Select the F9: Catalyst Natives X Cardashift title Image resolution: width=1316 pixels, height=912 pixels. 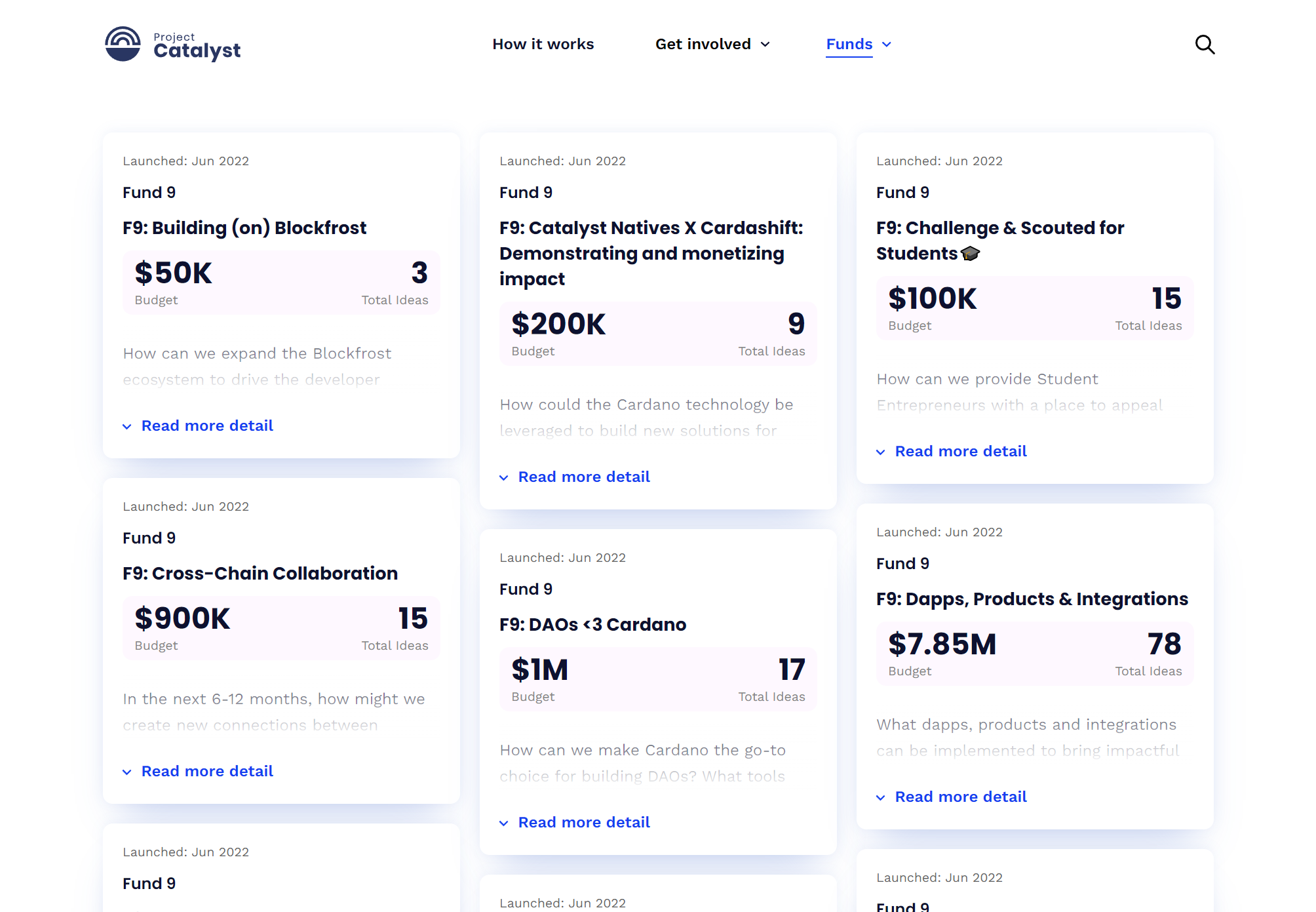point(651,253)
